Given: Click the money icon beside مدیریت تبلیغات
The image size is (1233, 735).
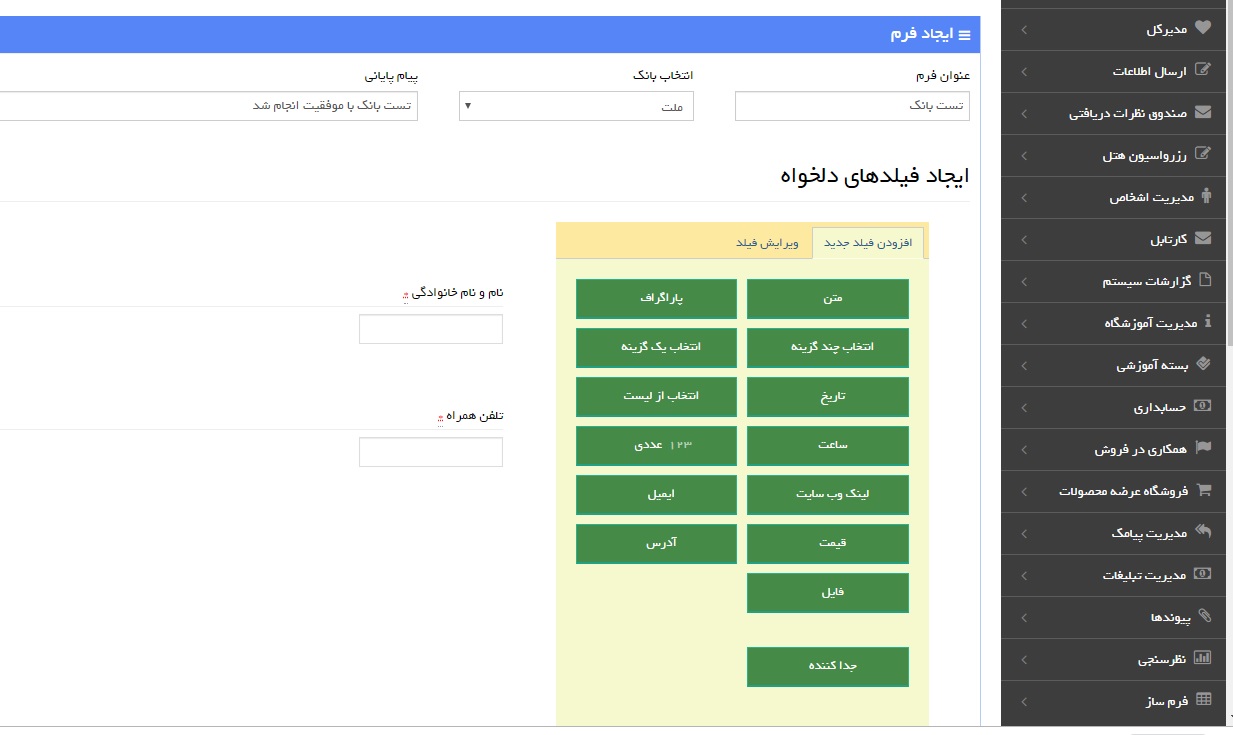Looking at the screenshot, I should pos(1203,575).
